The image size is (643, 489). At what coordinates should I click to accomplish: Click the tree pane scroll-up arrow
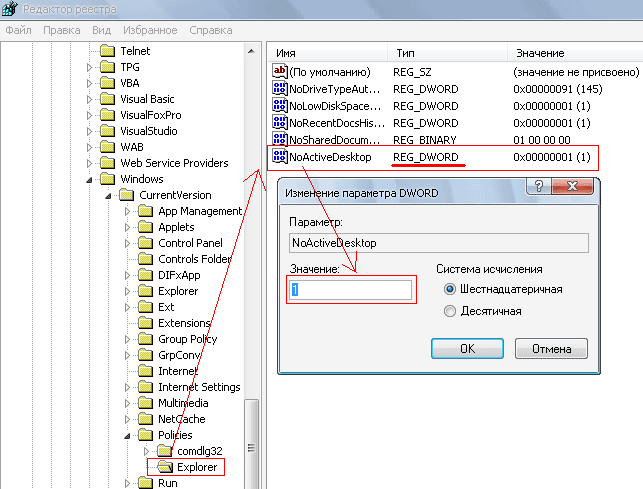point(251,51)
